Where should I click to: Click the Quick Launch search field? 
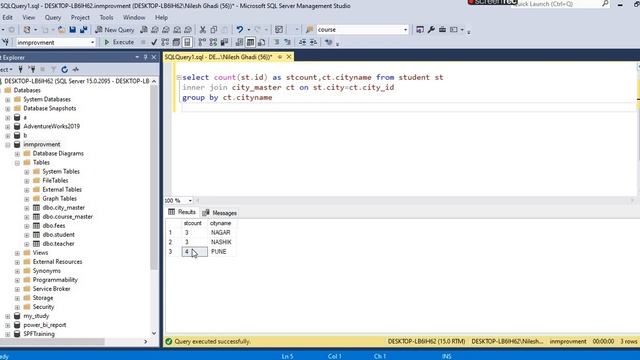pyautogui.click(x=557, y=4)
